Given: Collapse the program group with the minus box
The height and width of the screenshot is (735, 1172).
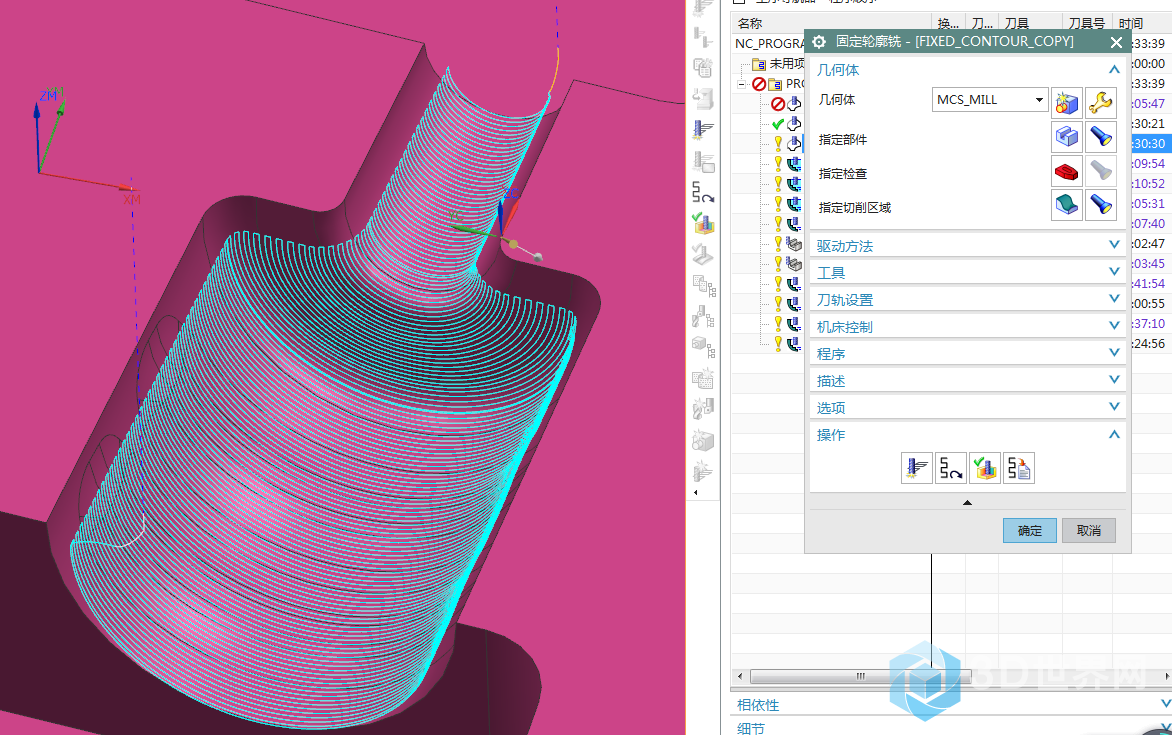Looking at the screenshot, I should click(x=741, y=84).
